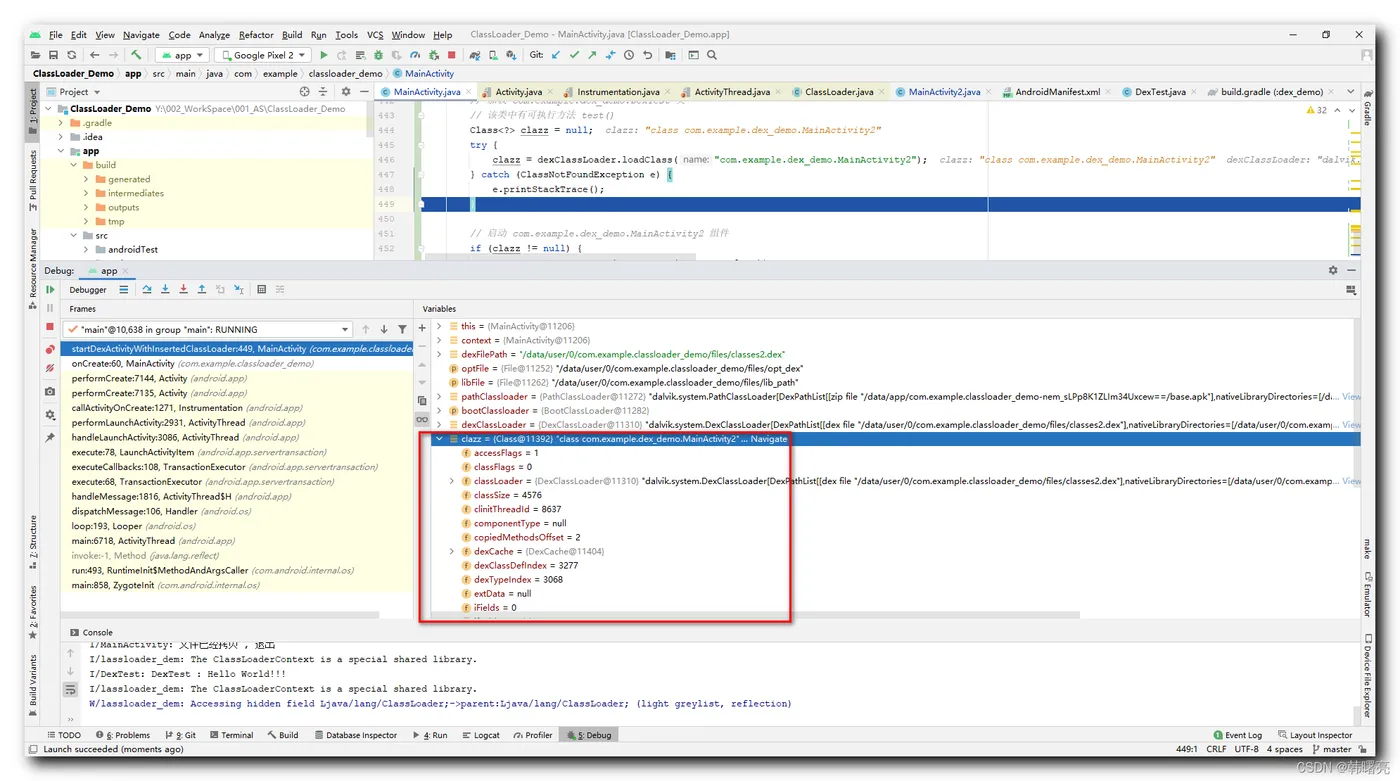1400x781 pixels.
Task: Click the Resume Program icon in debug sidebar
Action: click(x=50, y=289)
